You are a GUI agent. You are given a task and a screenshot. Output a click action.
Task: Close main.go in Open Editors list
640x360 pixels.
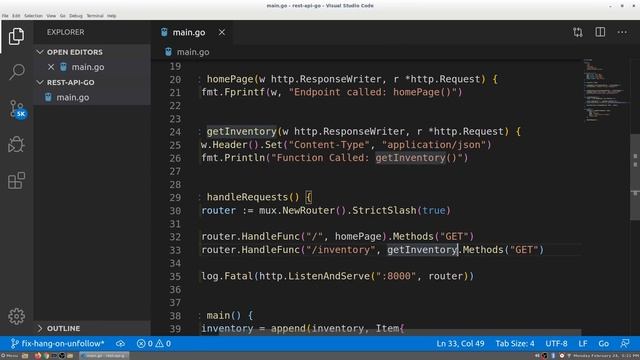pos(51,67)
